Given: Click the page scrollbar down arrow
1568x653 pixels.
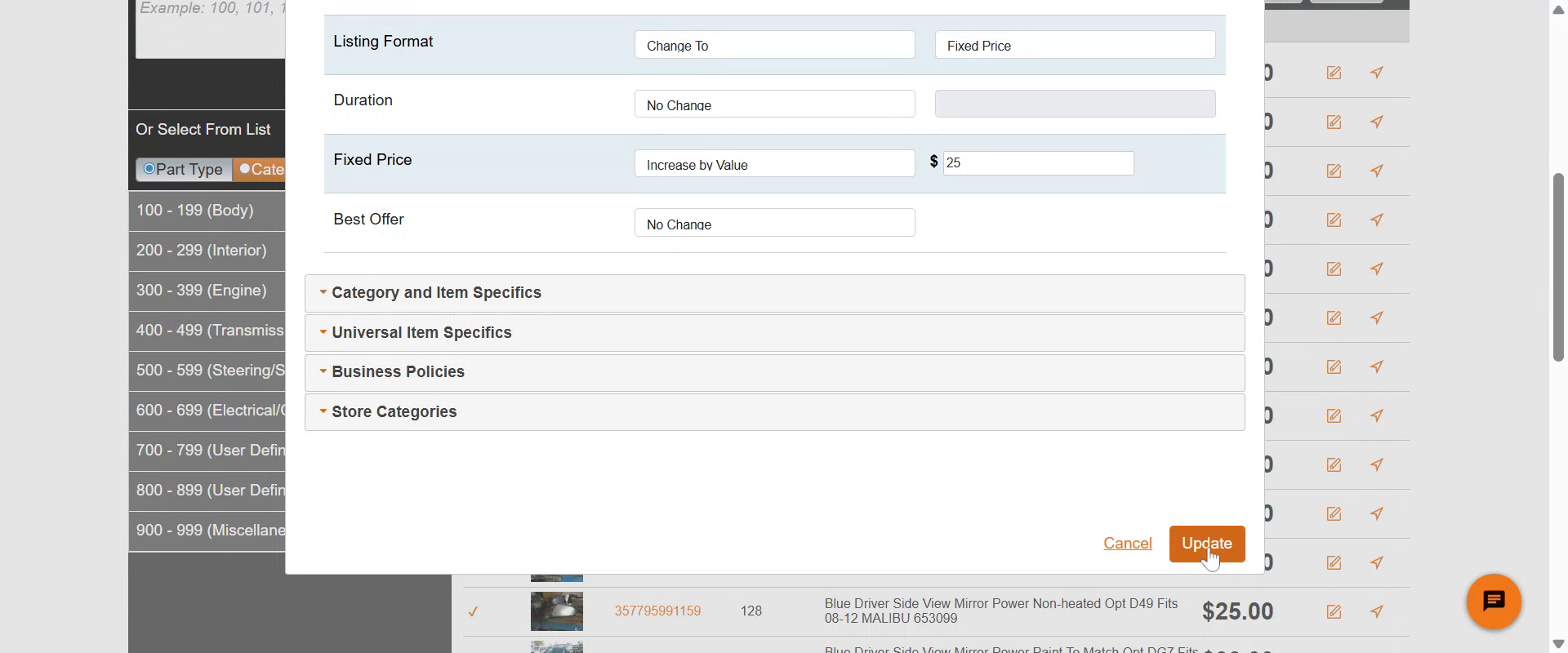Looking at the screenshot, I should (x=1558, y=644).
